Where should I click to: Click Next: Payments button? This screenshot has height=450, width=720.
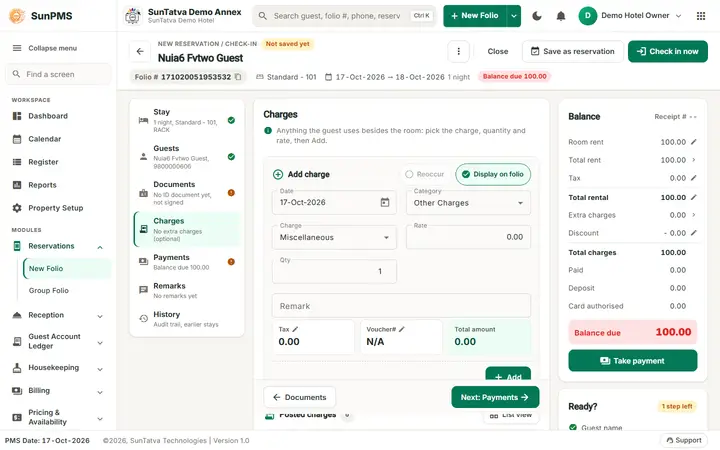click(x=495, y=397)
